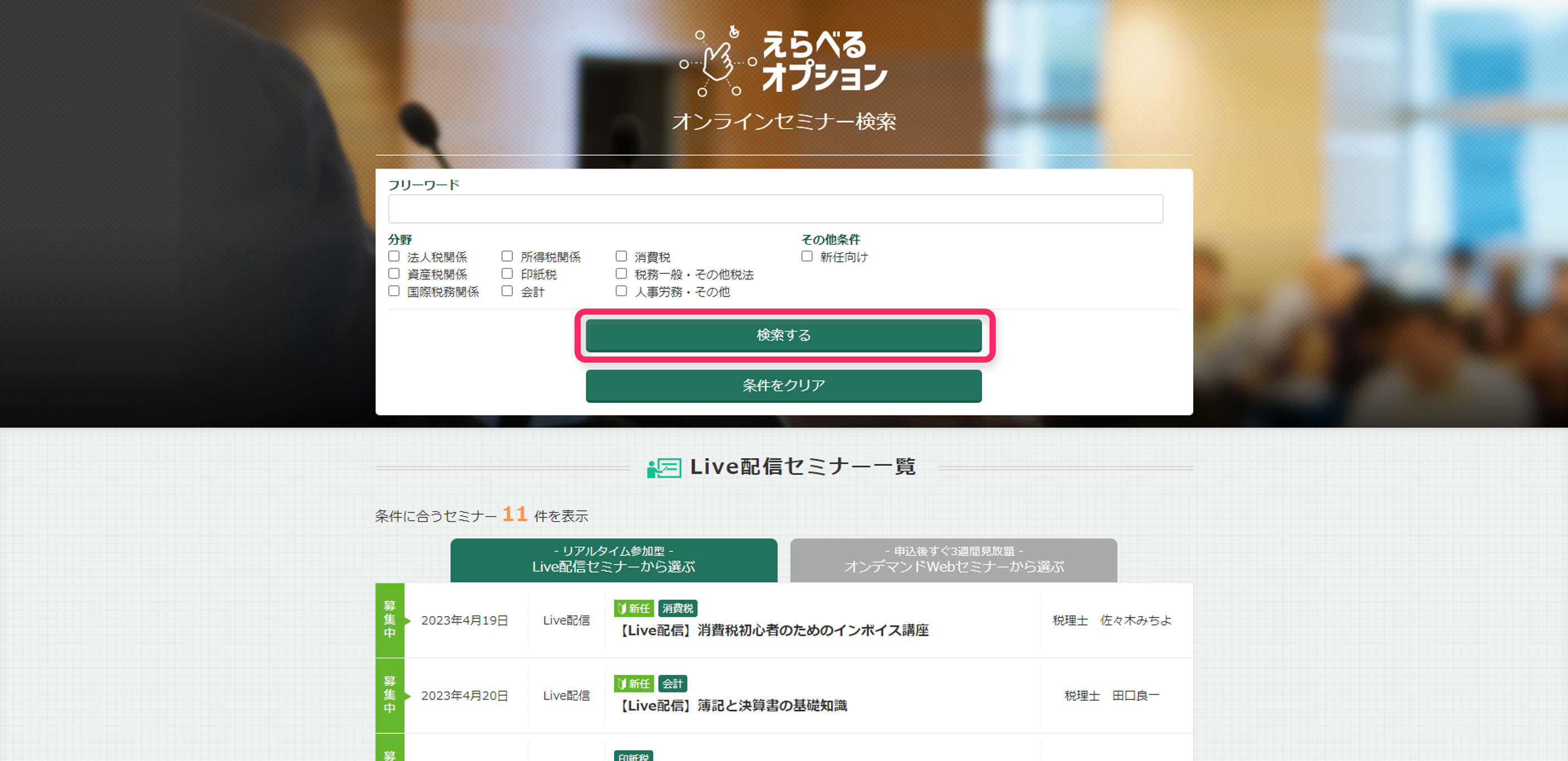The width and height of the screenshot is (1568, 761).
Task: Click the date 2023年4月19日
Action: click(x=465, y=620)
